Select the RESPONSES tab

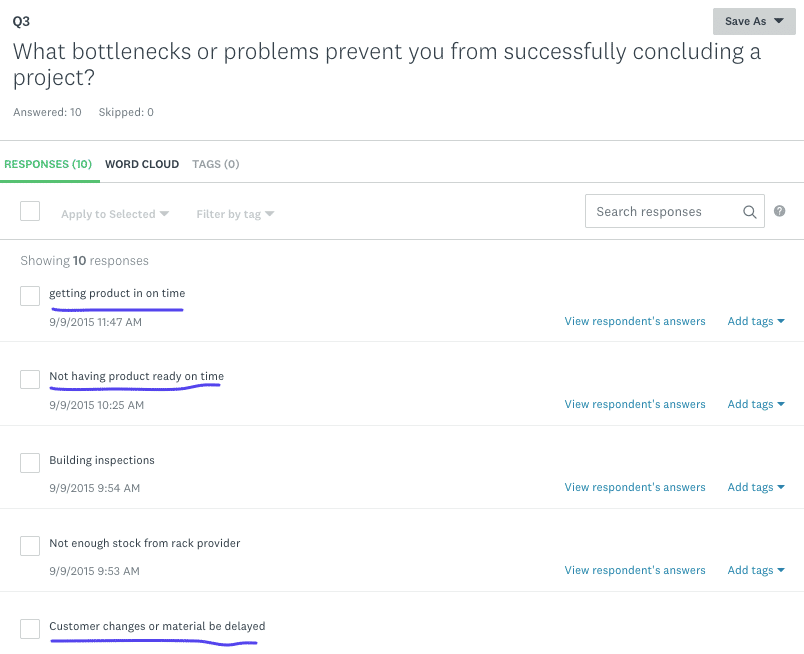coord(49,163)
